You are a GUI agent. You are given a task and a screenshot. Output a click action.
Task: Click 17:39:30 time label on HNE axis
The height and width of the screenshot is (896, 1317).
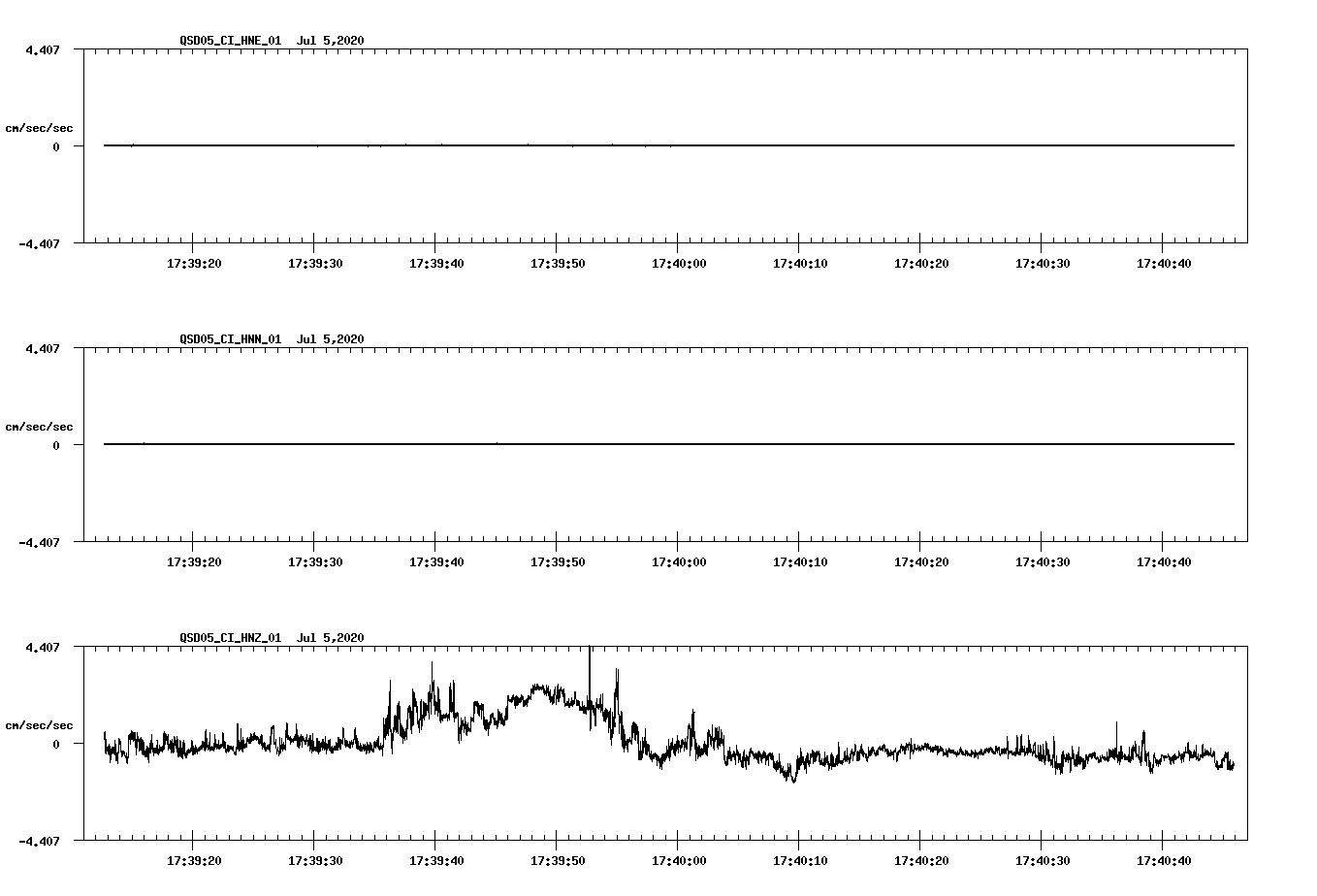point(315,263)
